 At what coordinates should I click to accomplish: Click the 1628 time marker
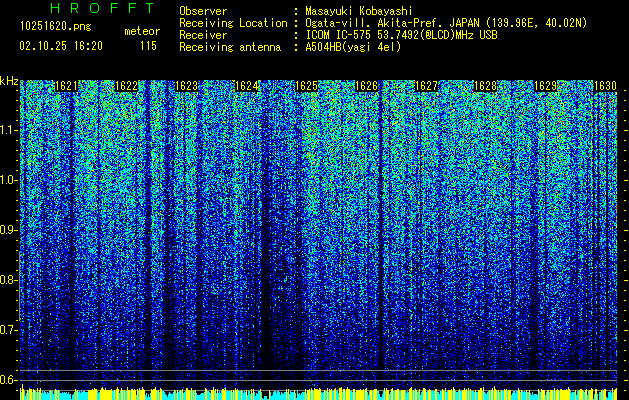coord(485,86)
